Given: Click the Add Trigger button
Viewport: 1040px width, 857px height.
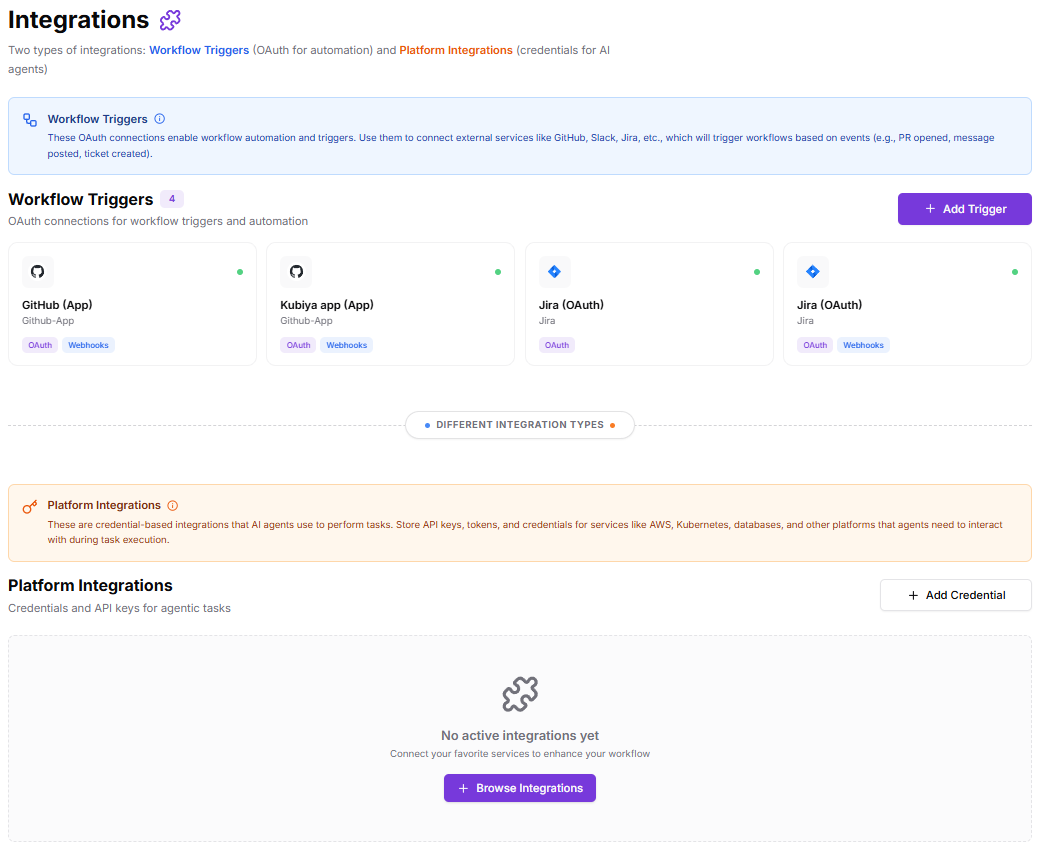Looking at the screenshot, I should click(x=964, y=209).
